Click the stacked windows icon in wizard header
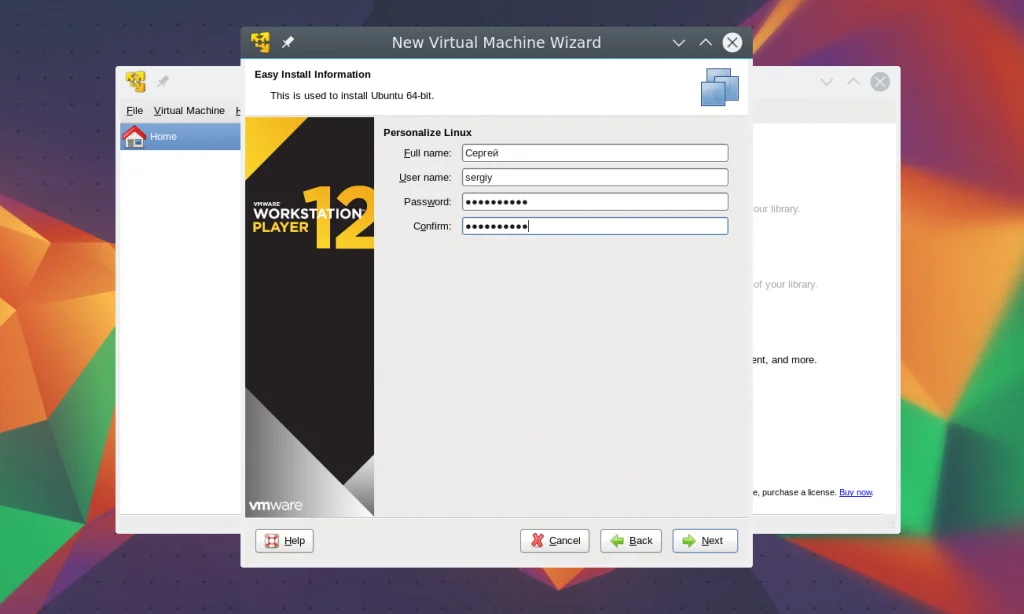Screen dimensions: 1024x614 (719, 87)
